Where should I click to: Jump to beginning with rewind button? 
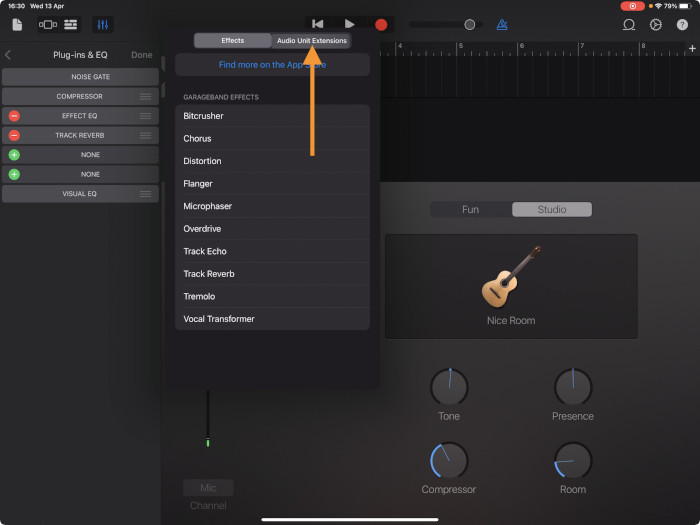tap(318, 24)
